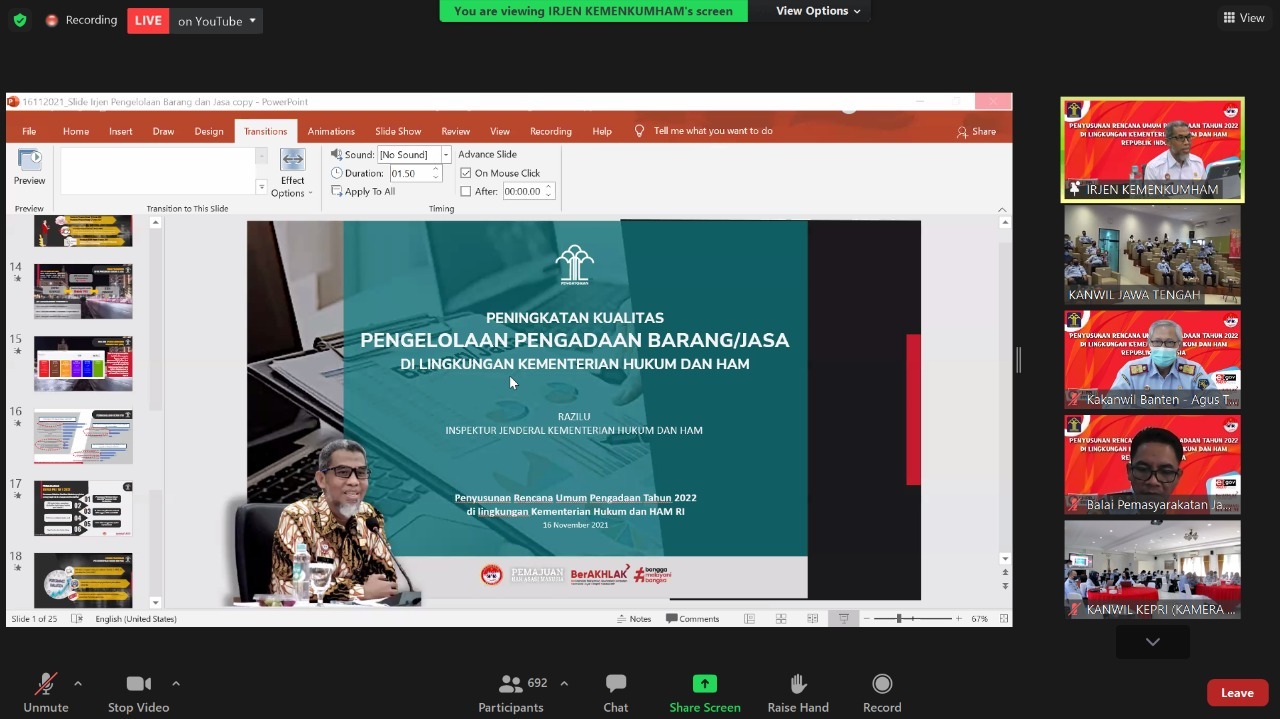Image resolution: width=1280 pixels, height=719 pixels.
Task: Expand the Sound dropdown list
Action: [x=446, y=155]
